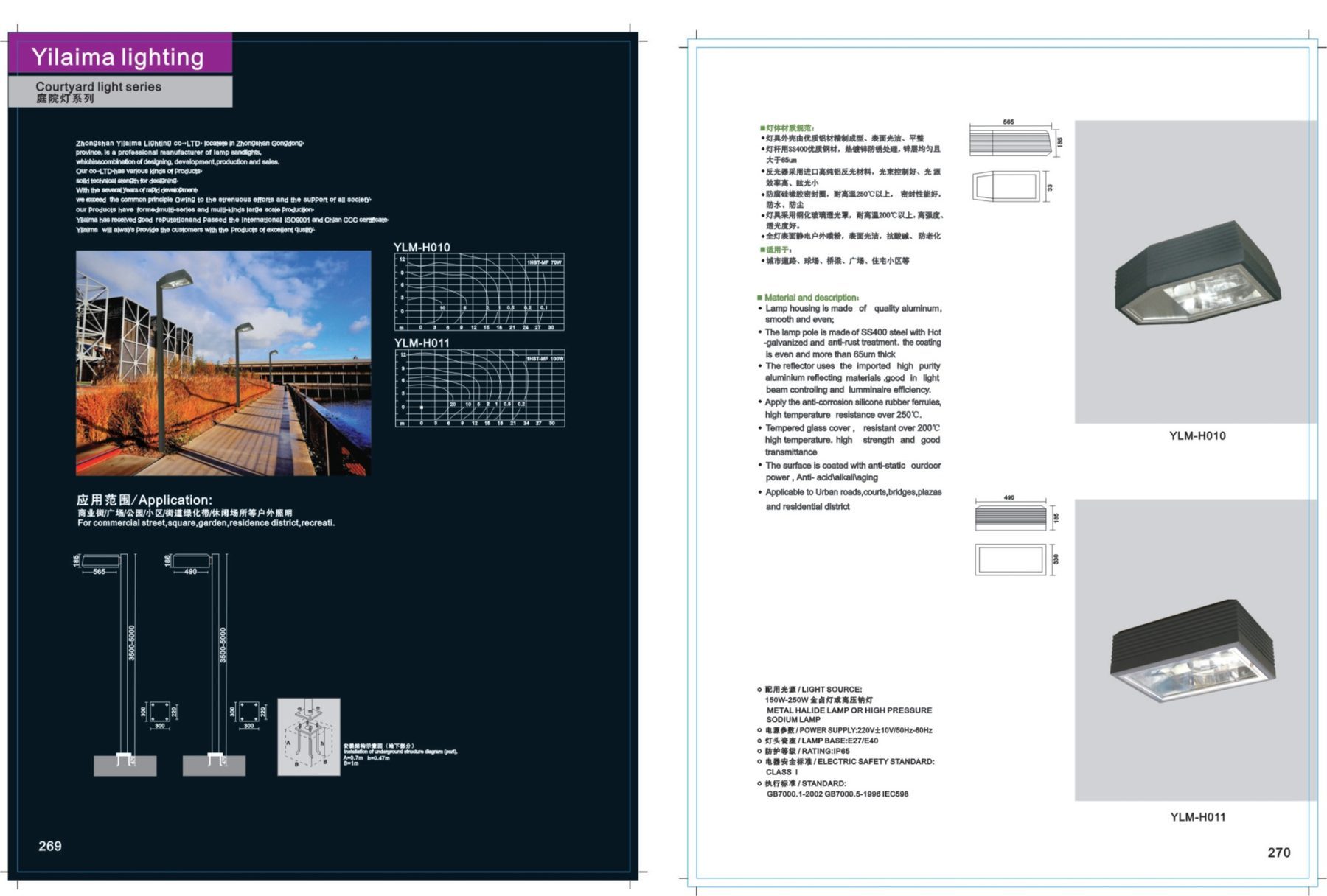This screenshot has height=896, width=1327.
Task: Select the underground installation structure diagram
Action: point(309,737)
